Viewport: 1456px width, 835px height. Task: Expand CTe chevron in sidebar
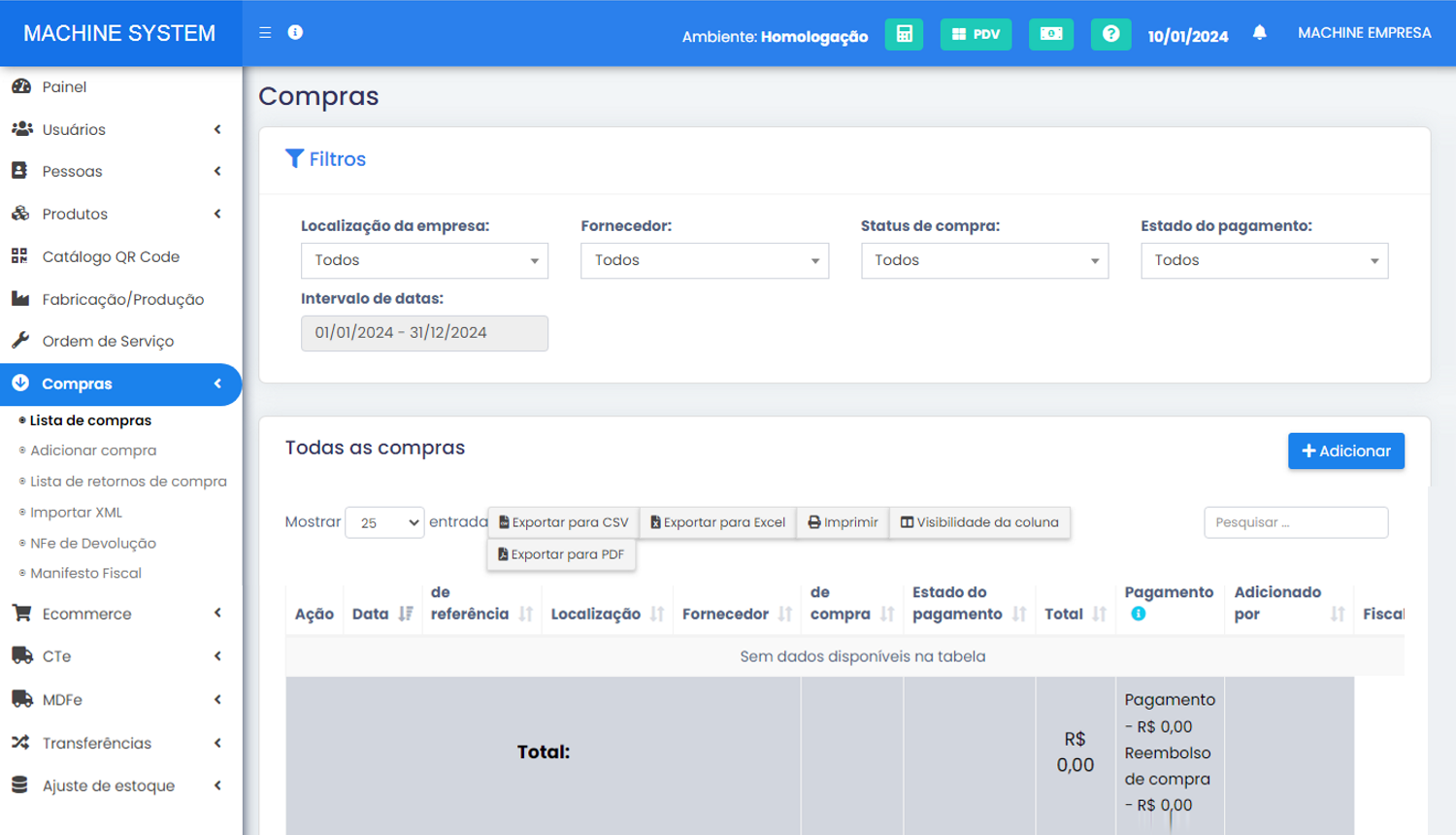(x=217, y=656)
